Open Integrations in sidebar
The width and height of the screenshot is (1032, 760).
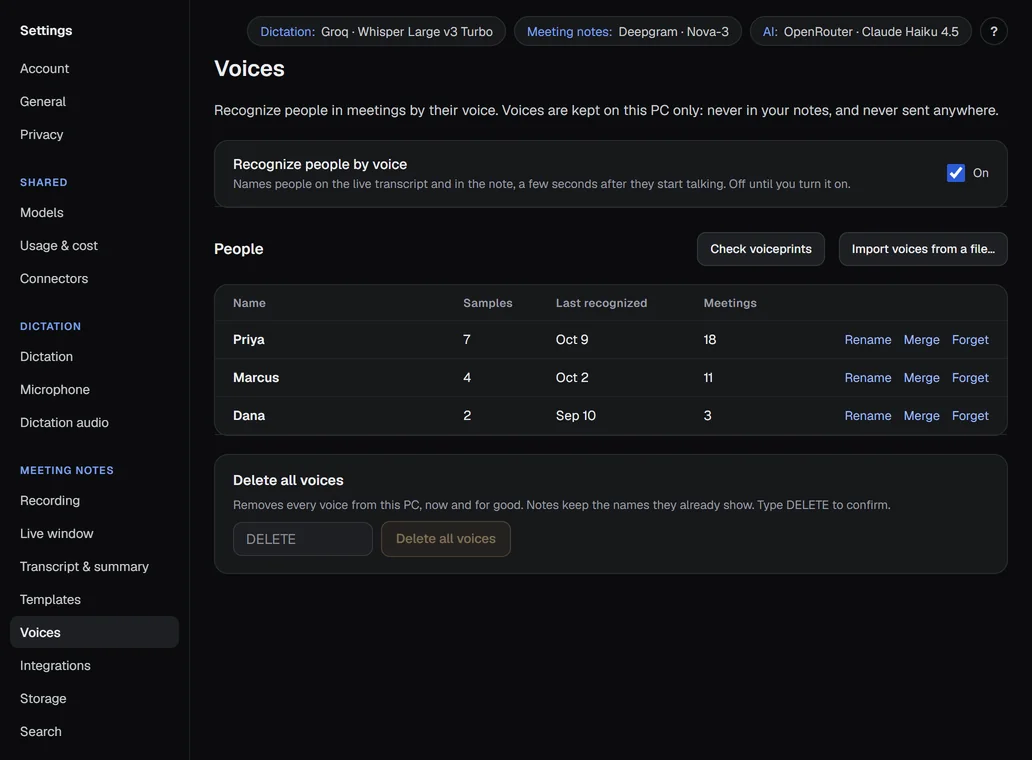pos(94,665)
